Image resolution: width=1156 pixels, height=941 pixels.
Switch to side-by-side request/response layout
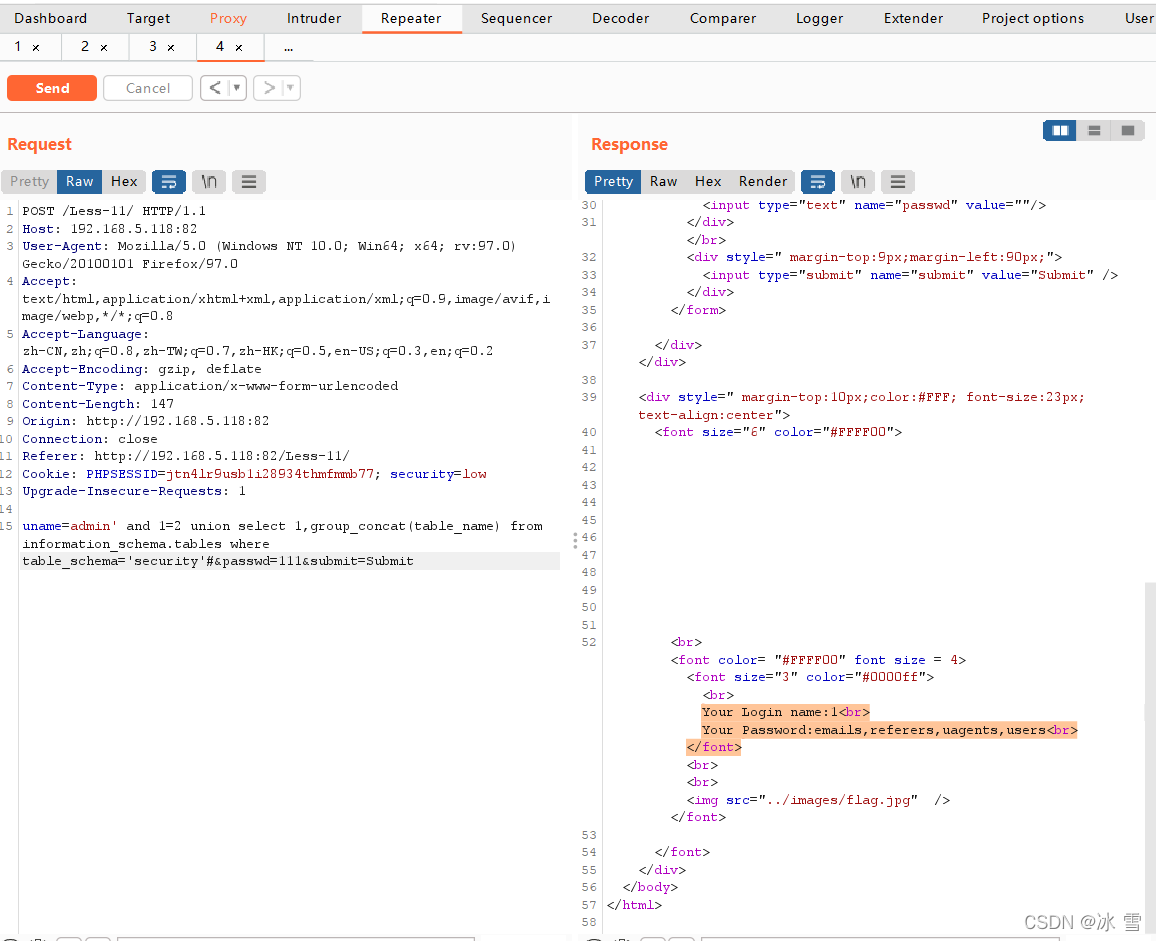click(1060, 131)
